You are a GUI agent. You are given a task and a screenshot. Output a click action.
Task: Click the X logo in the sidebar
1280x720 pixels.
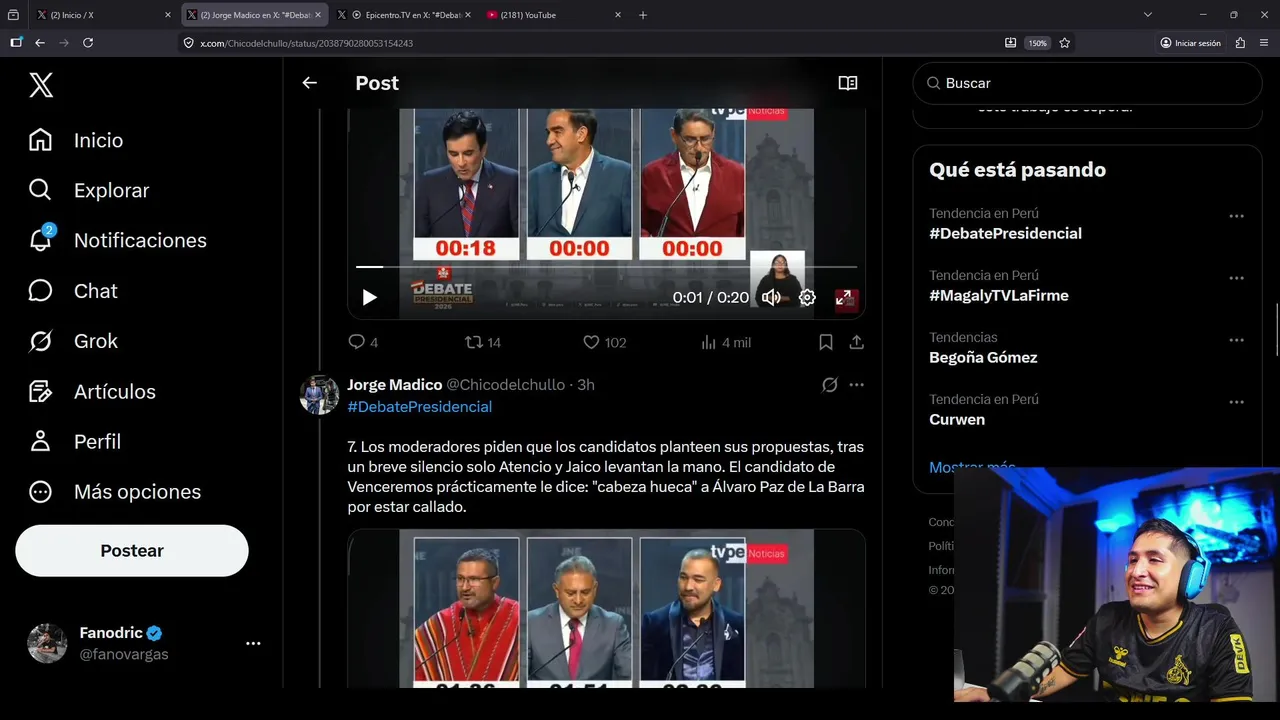pyautogui.click(x=41, y=85)
